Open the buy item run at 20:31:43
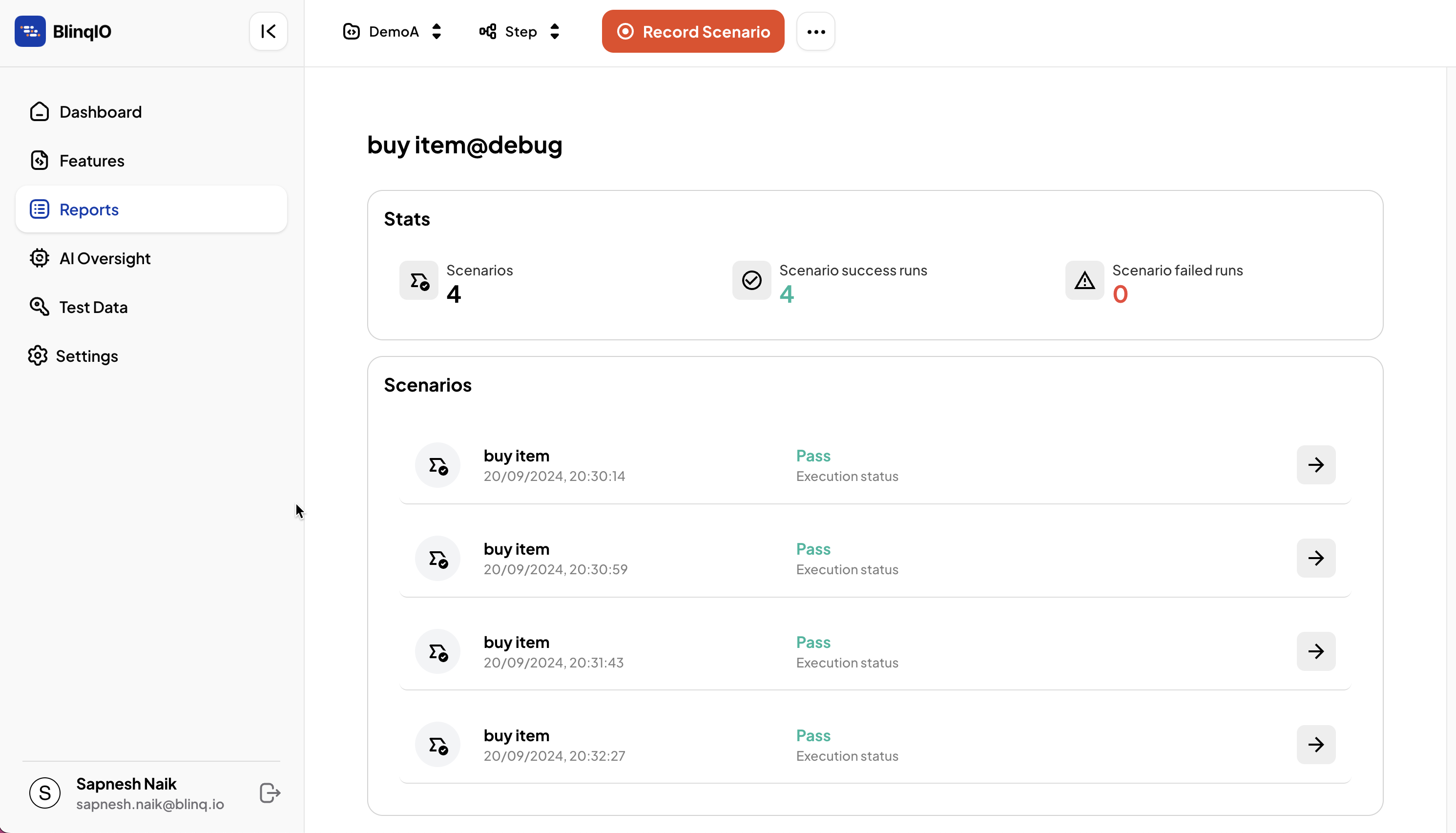 (x=1316, y=652)
